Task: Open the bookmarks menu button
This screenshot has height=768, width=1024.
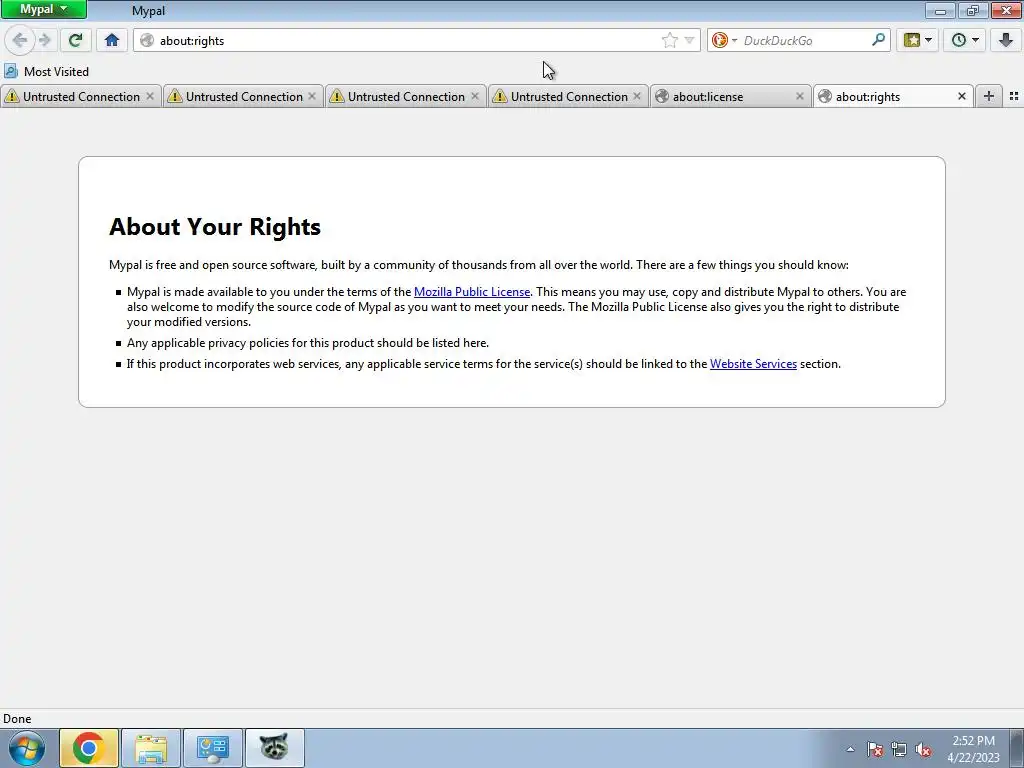Action: 918,40
